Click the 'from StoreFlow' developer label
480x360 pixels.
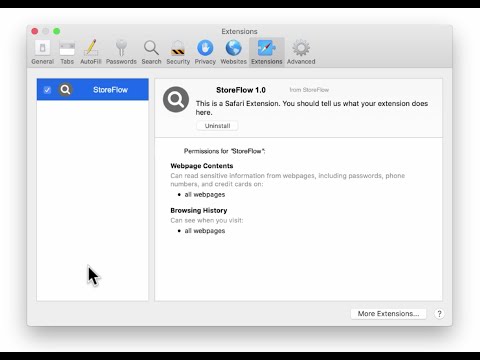pyautogui.click(x=309, y=90)
